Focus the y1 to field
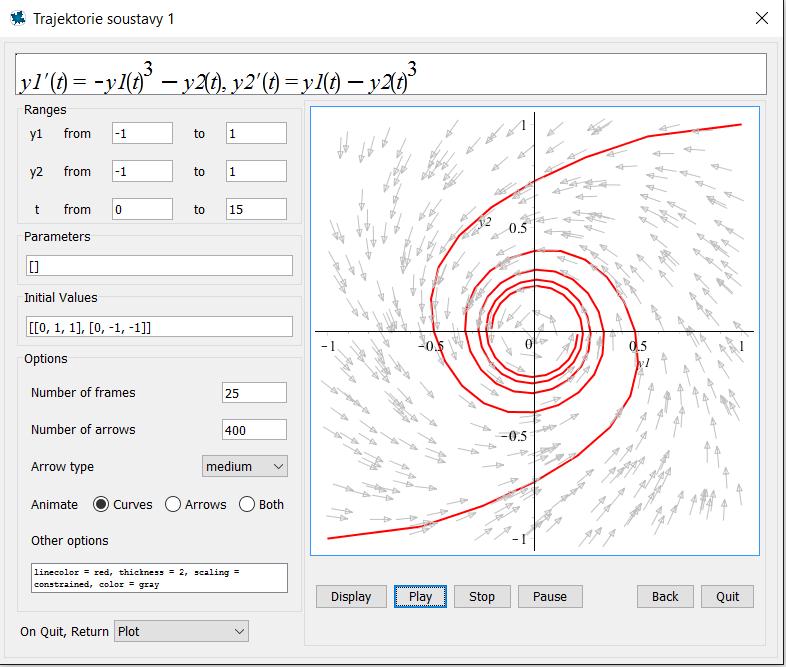The width and height of the screenshot is (786, 667). 256,133
